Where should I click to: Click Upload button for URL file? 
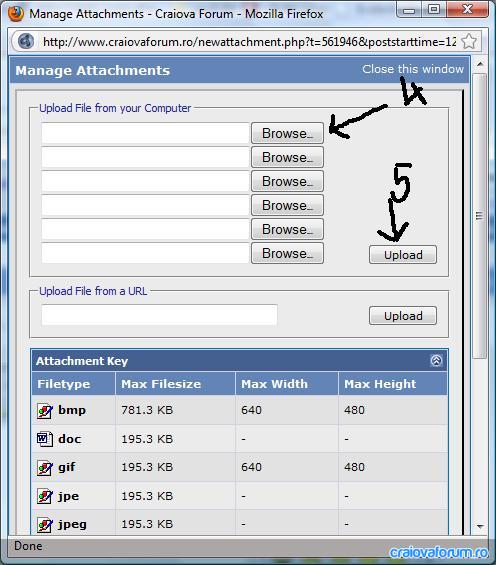coord(403,316)
